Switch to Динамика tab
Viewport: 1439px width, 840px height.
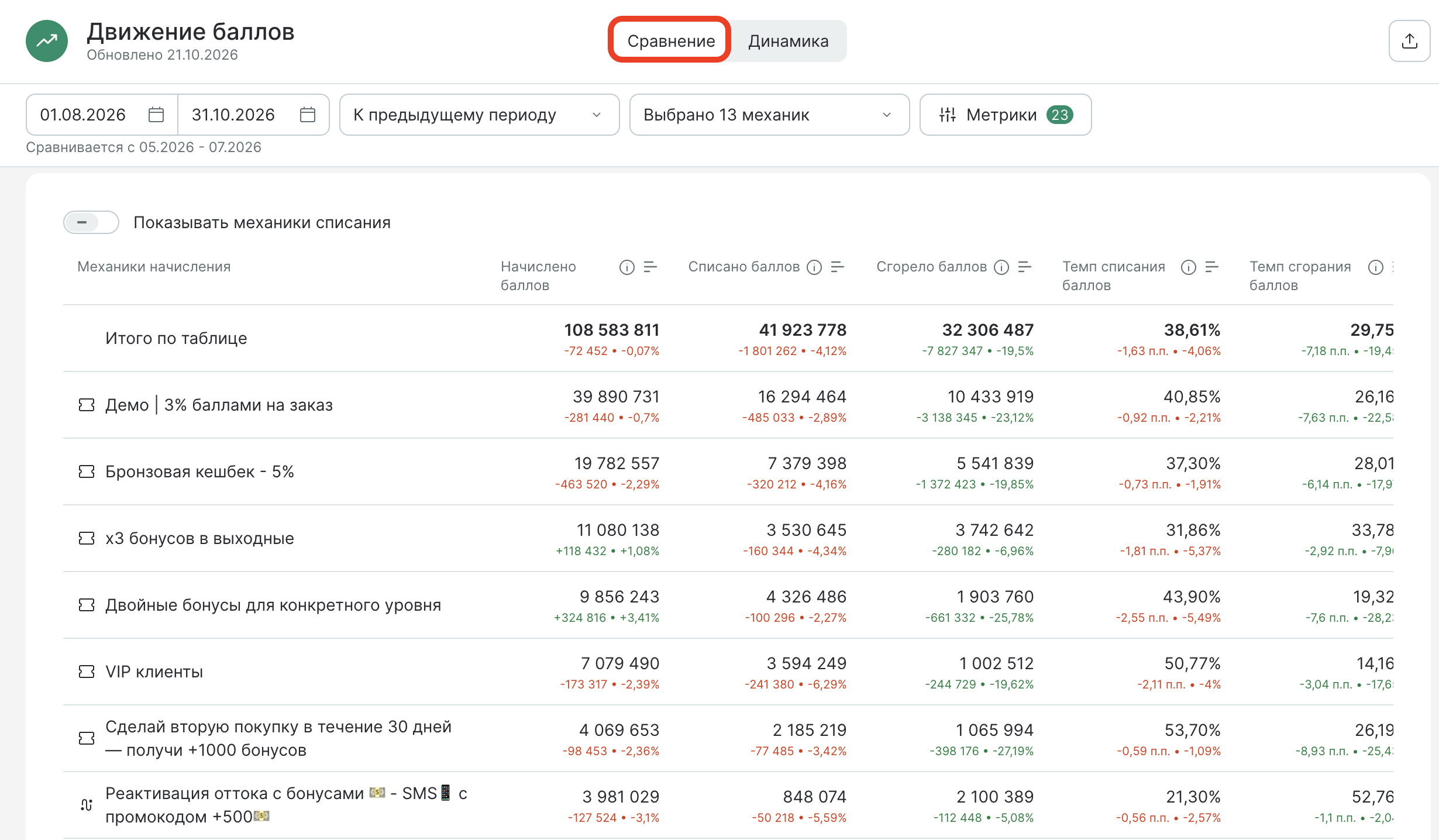coord(788,41)
